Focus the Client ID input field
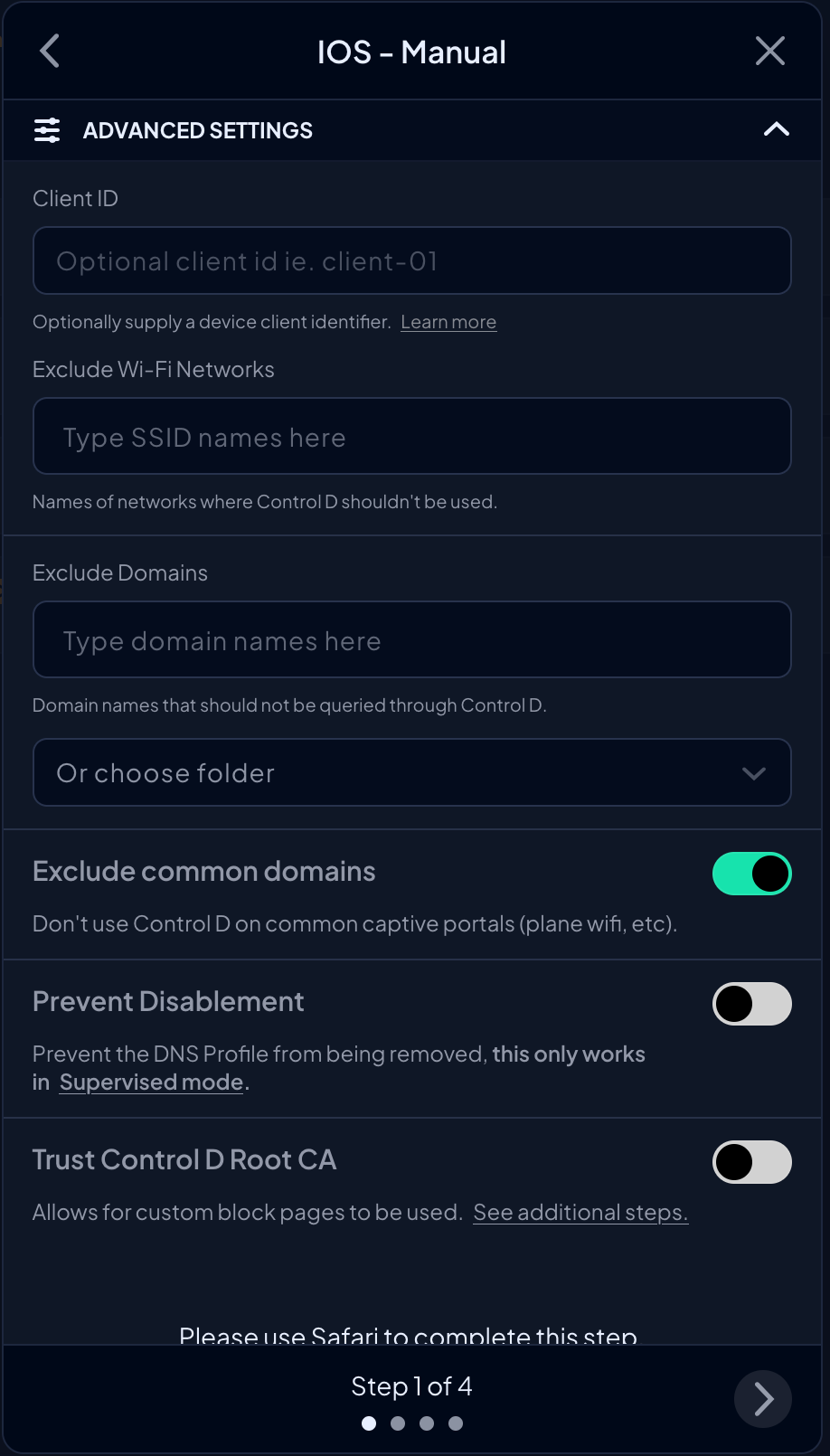The width and height of the screenshot is (830, 1456). click(x=412, y=260)
